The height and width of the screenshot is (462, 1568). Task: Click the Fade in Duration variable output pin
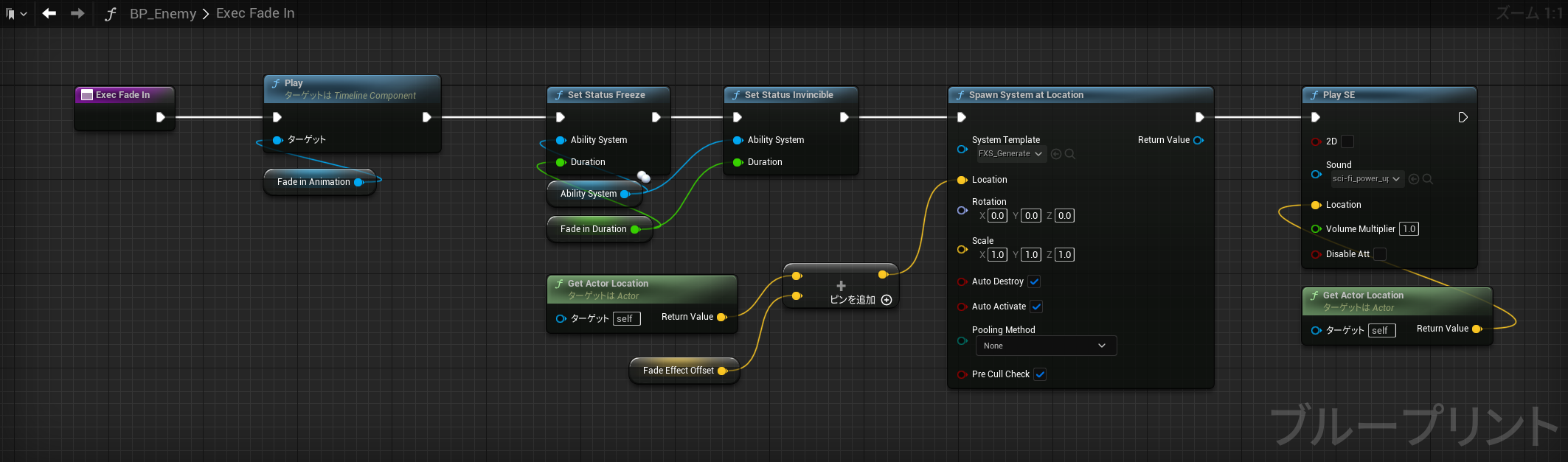point(635,229)
